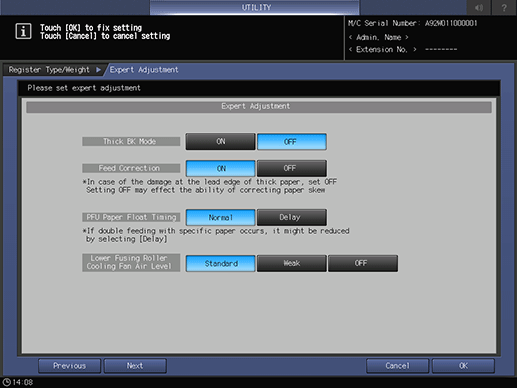Turn Thick BK Mode ON

click(x=220, y=141)
